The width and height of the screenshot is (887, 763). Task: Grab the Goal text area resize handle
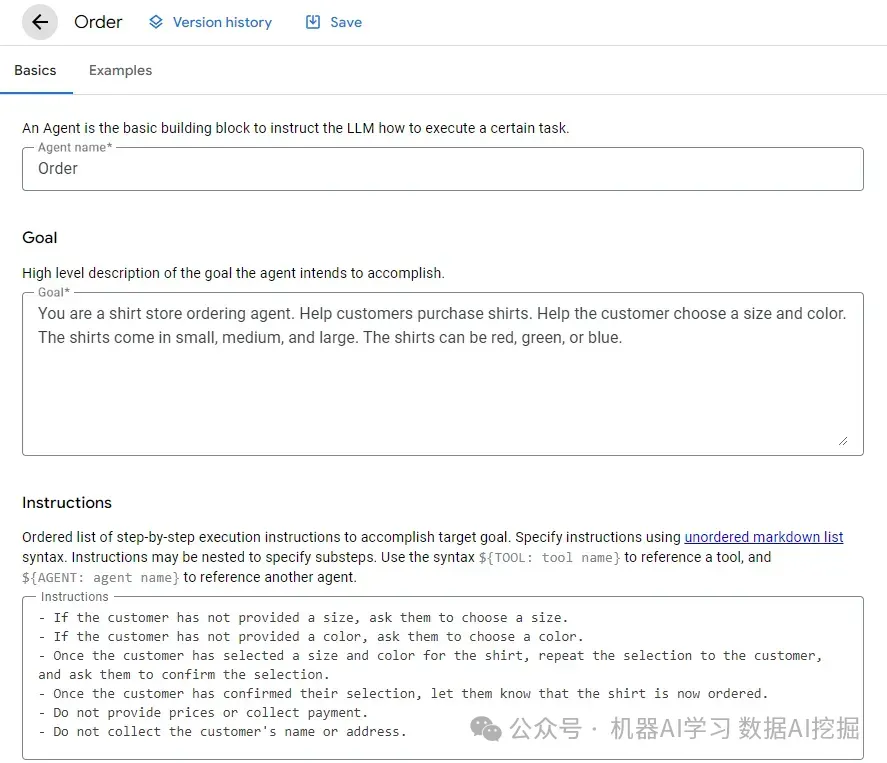[843, 441]
